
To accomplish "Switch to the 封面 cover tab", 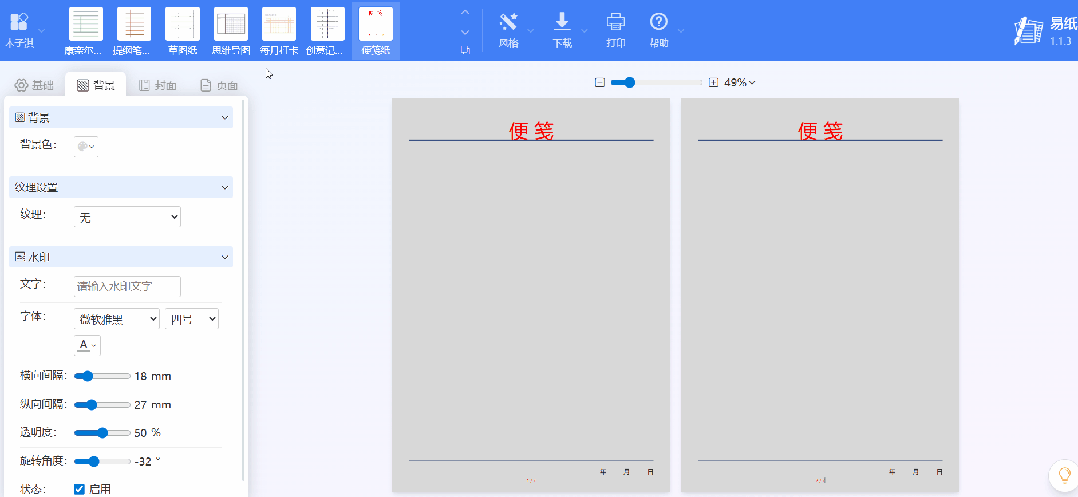I will point(157,85).
